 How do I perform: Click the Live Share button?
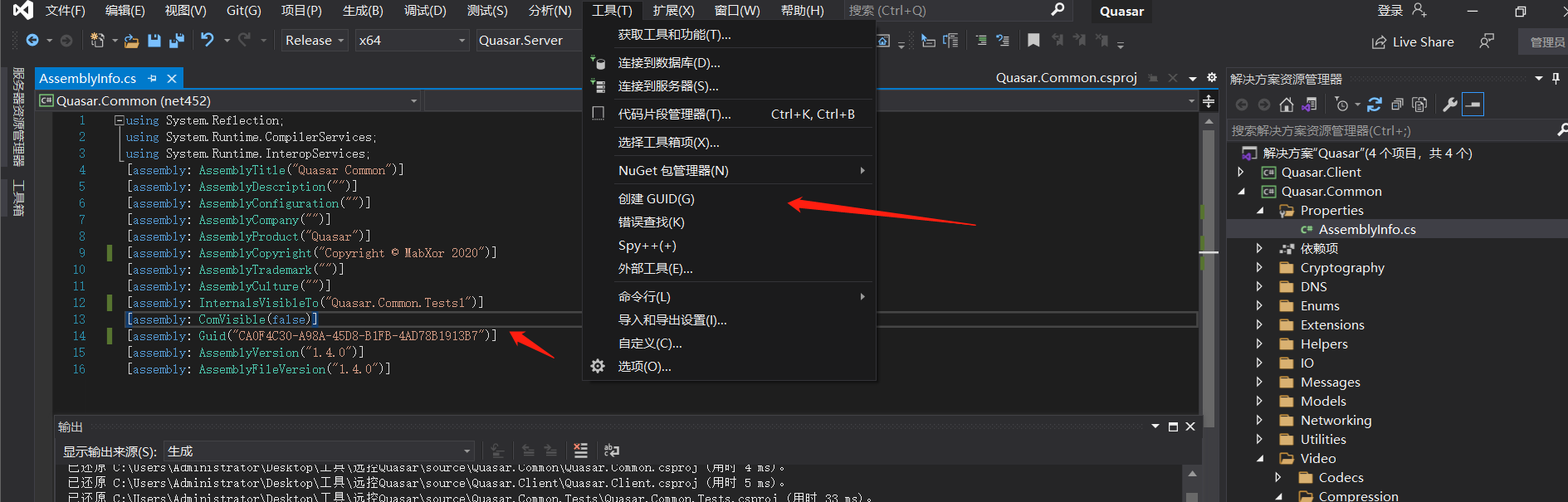pyautogui.click(x=1413, y=41)
